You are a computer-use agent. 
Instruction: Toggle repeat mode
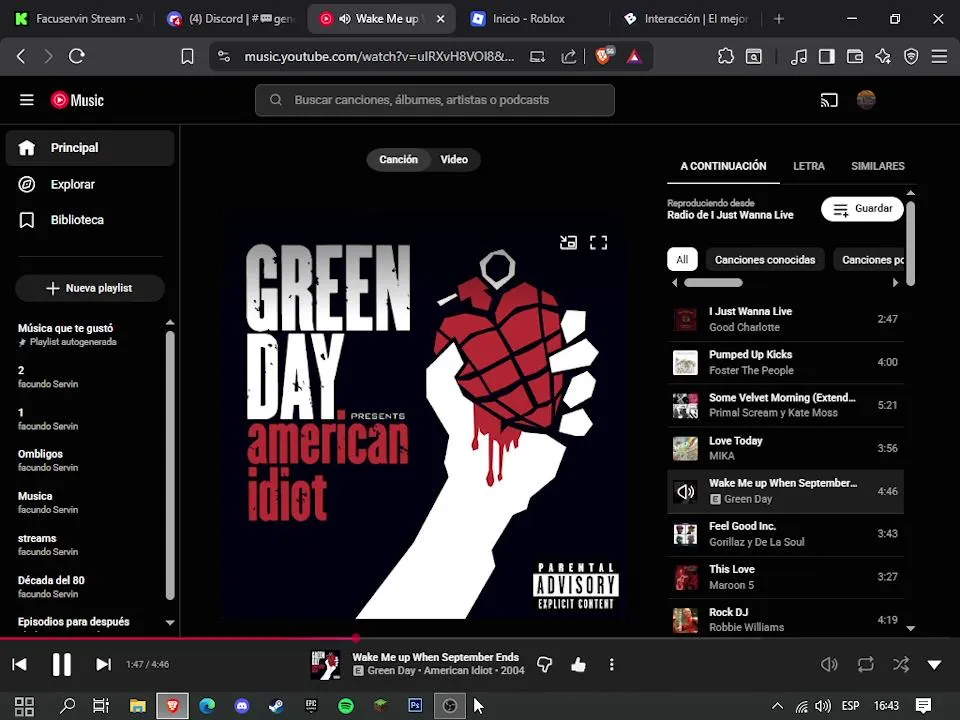coord(865,664)
